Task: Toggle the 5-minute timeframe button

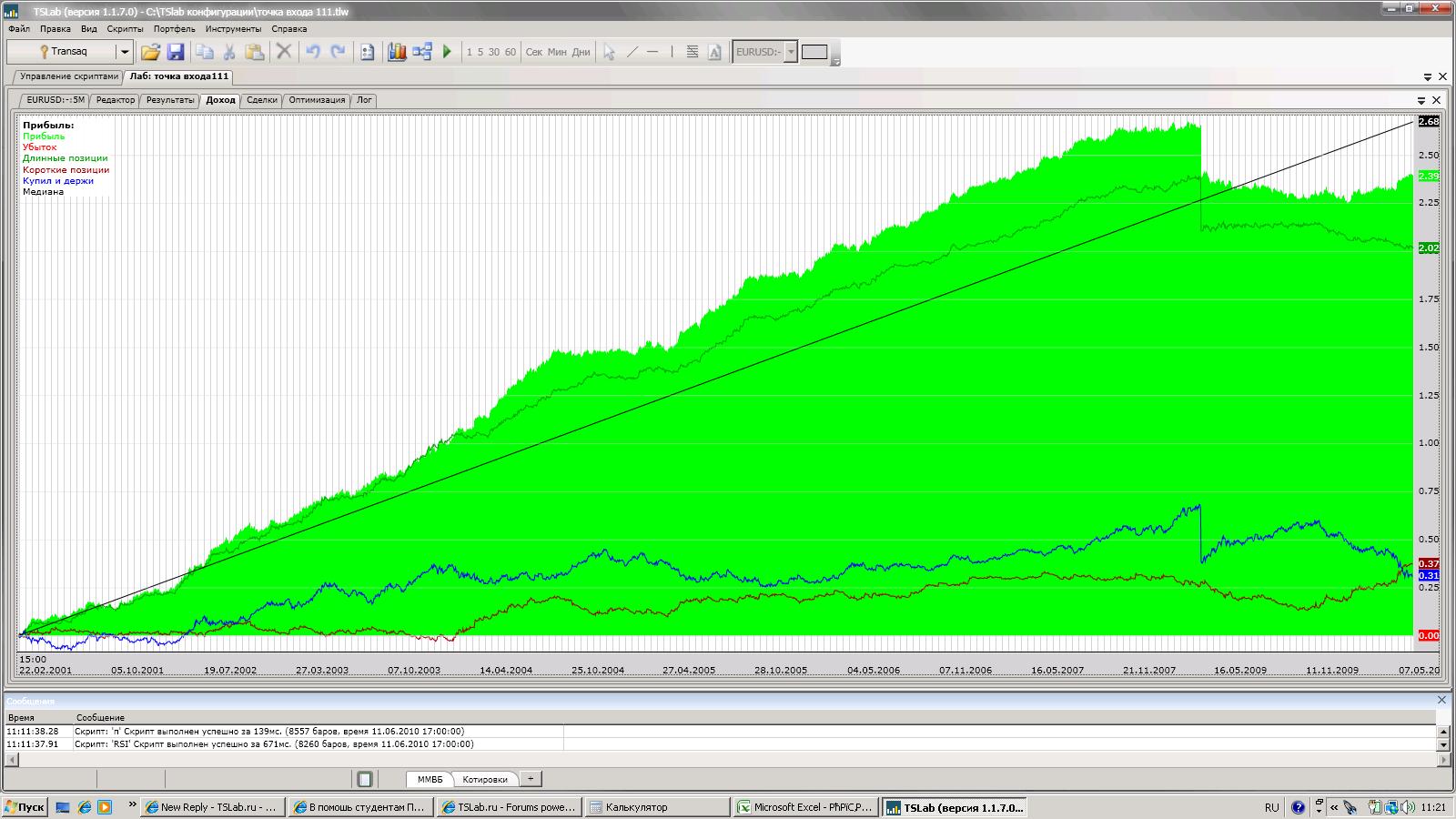Action: click(x=480, y=52)
